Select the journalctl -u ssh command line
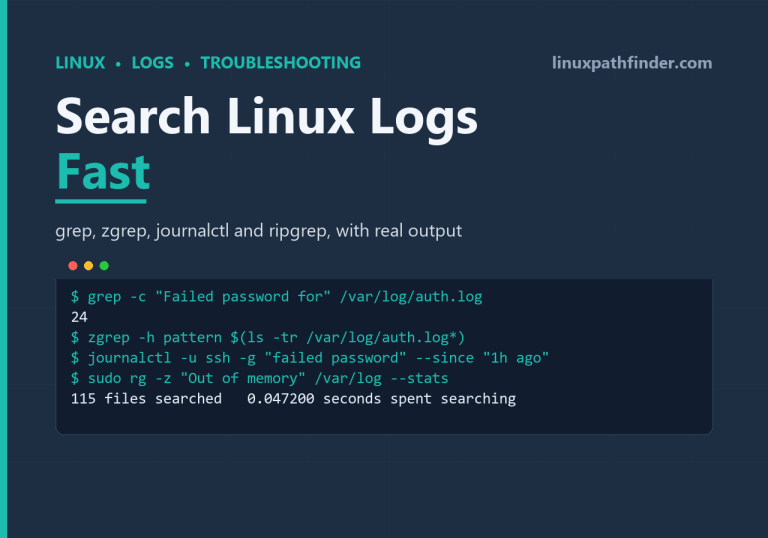Screen dimensions: 768x538 coord(310,358)
